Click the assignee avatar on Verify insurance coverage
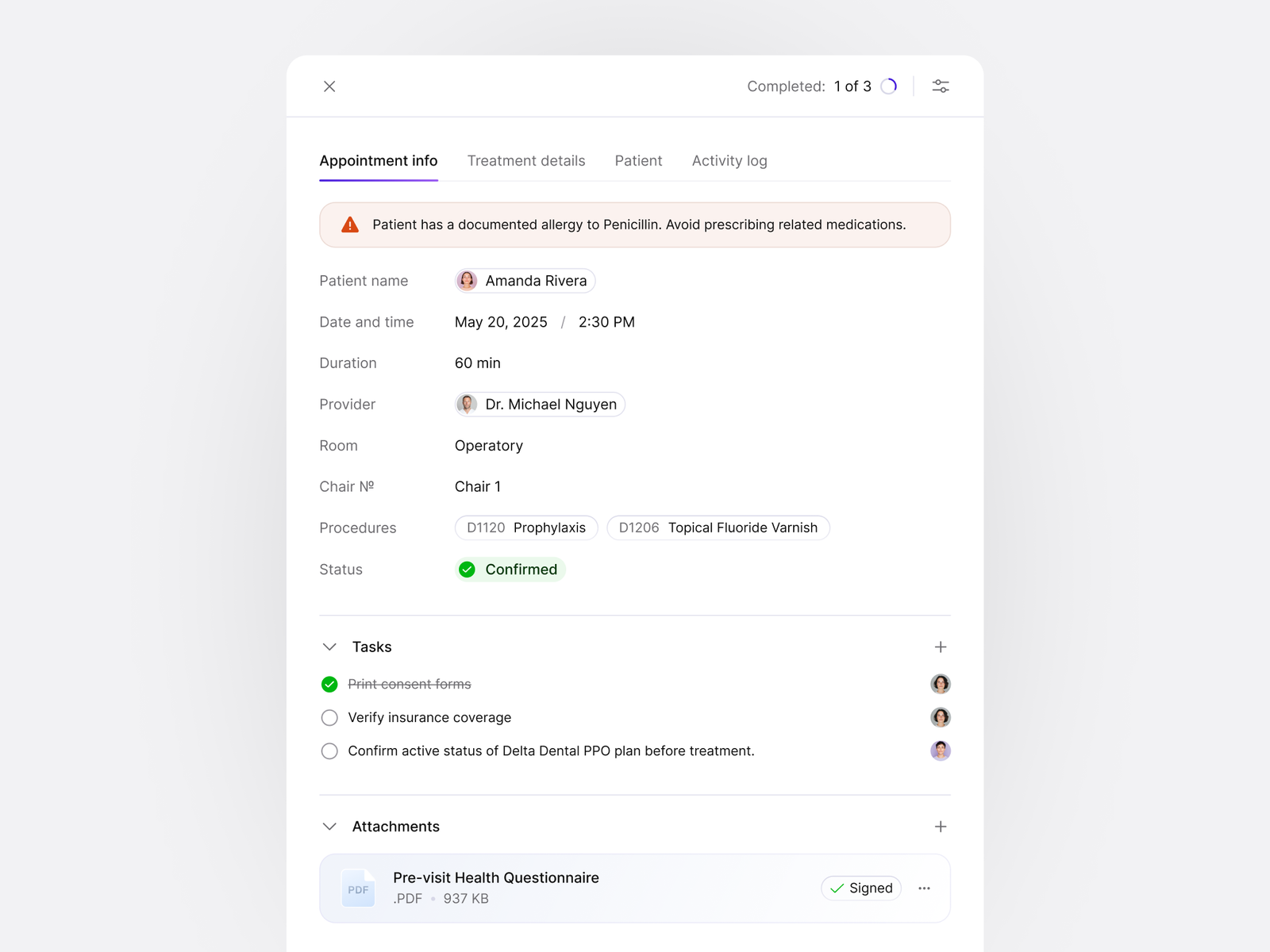 [x=941, y=717]
